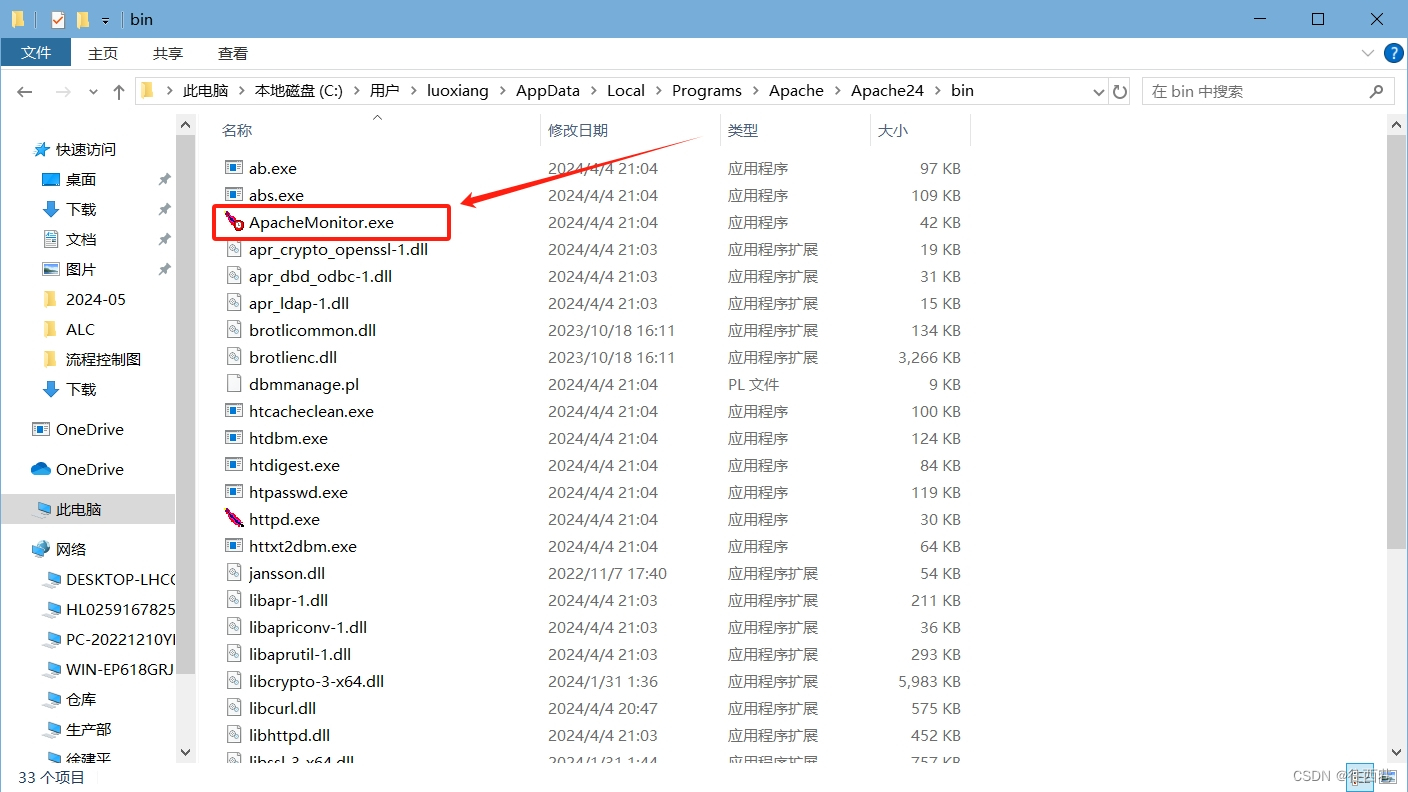Click the new folder quick access icon
The width and height of the screenshot is (1408, 792).
point(83,19)
